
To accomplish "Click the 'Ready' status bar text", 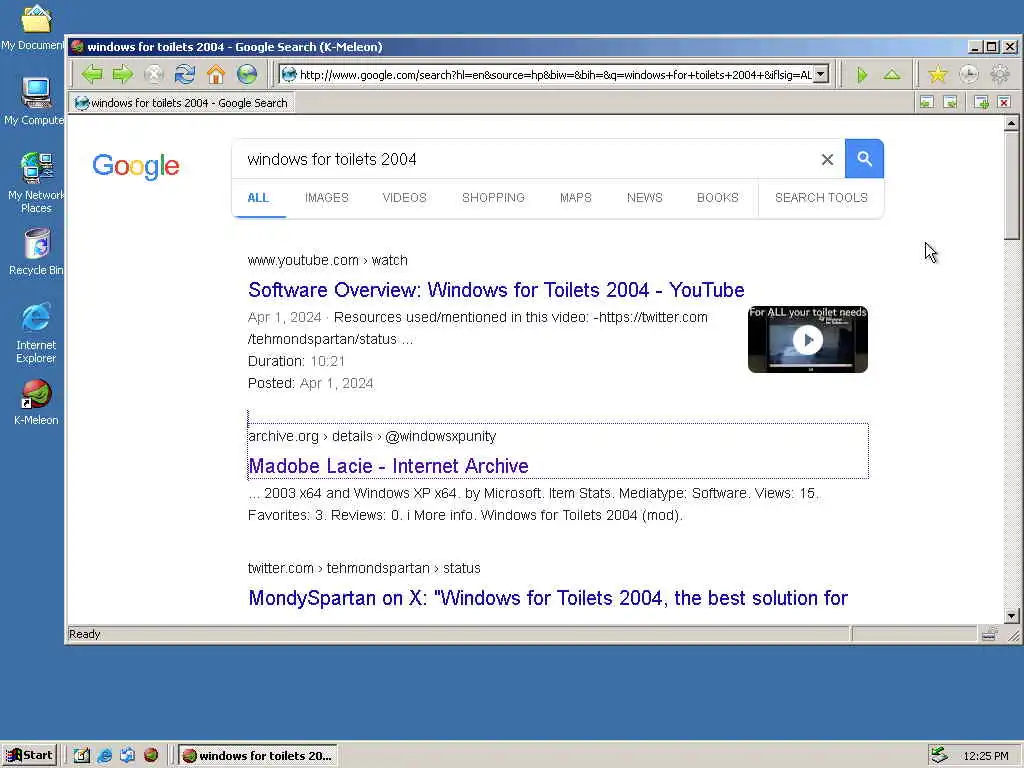I will coord(85,634).
